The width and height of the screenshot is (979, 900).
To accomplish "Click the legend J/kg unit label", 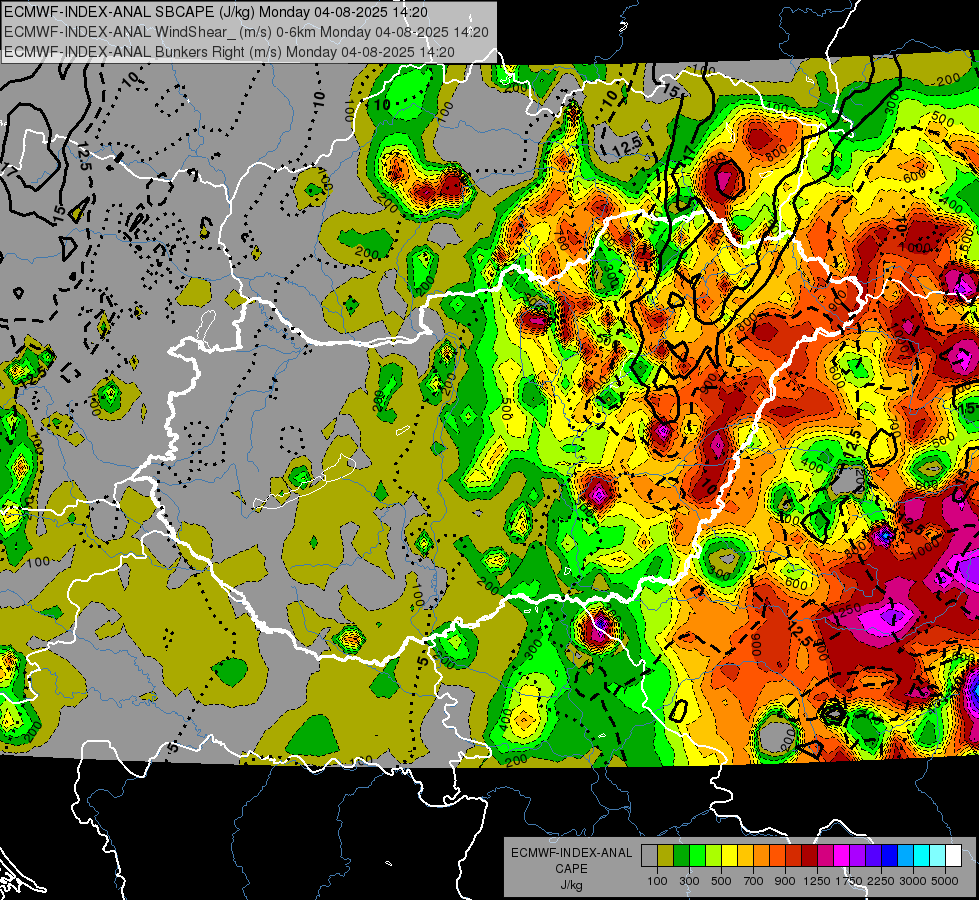I will (571, 885).
